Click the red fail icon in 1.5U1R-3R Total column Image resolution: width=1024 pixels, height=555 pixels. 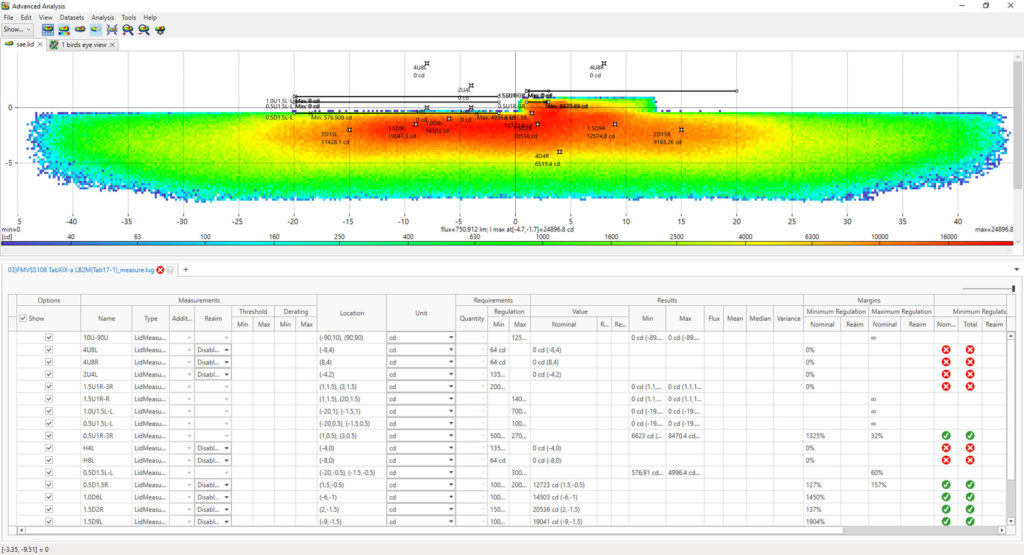(x=970, y=387)
